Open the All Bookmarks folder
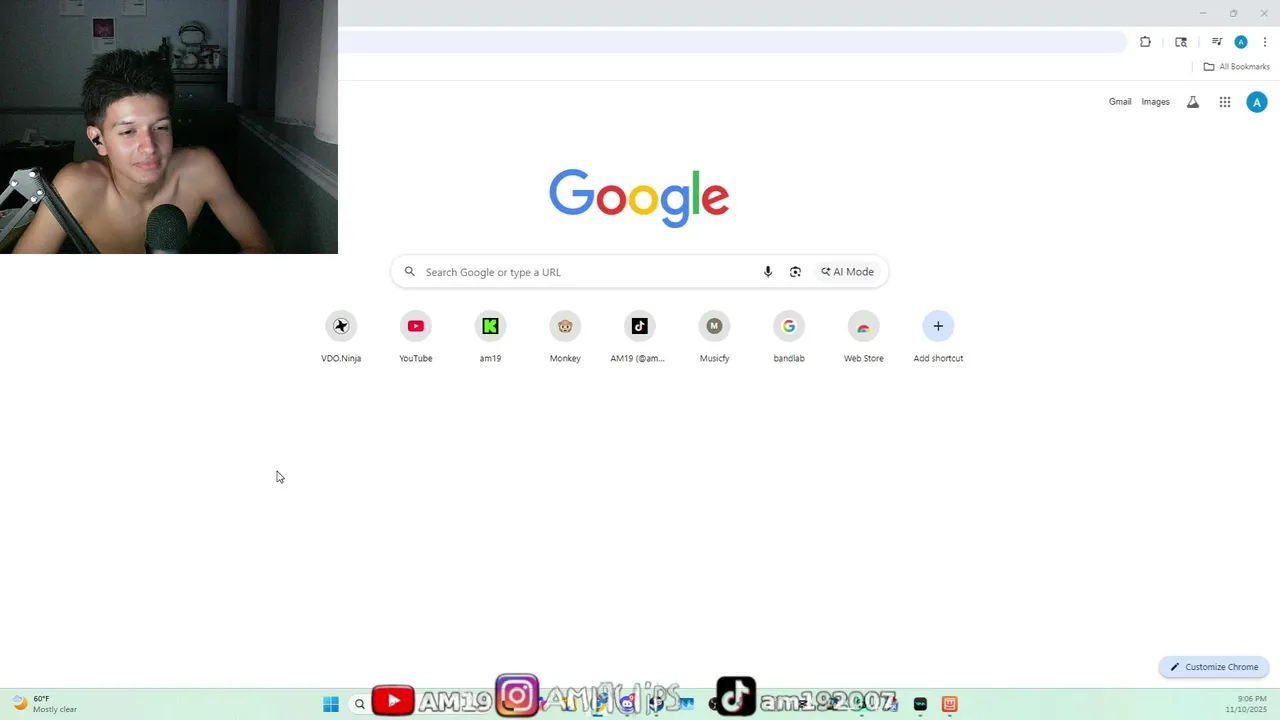 pos(1236,67)
